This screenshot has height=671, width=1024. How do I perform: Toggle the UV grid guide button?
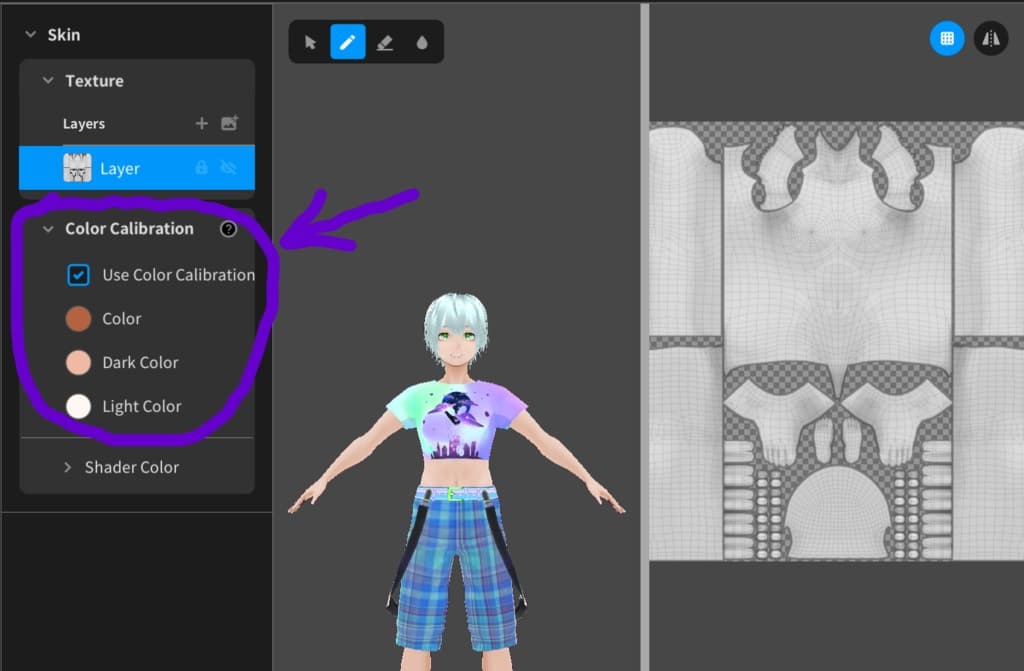click(947, 39)
